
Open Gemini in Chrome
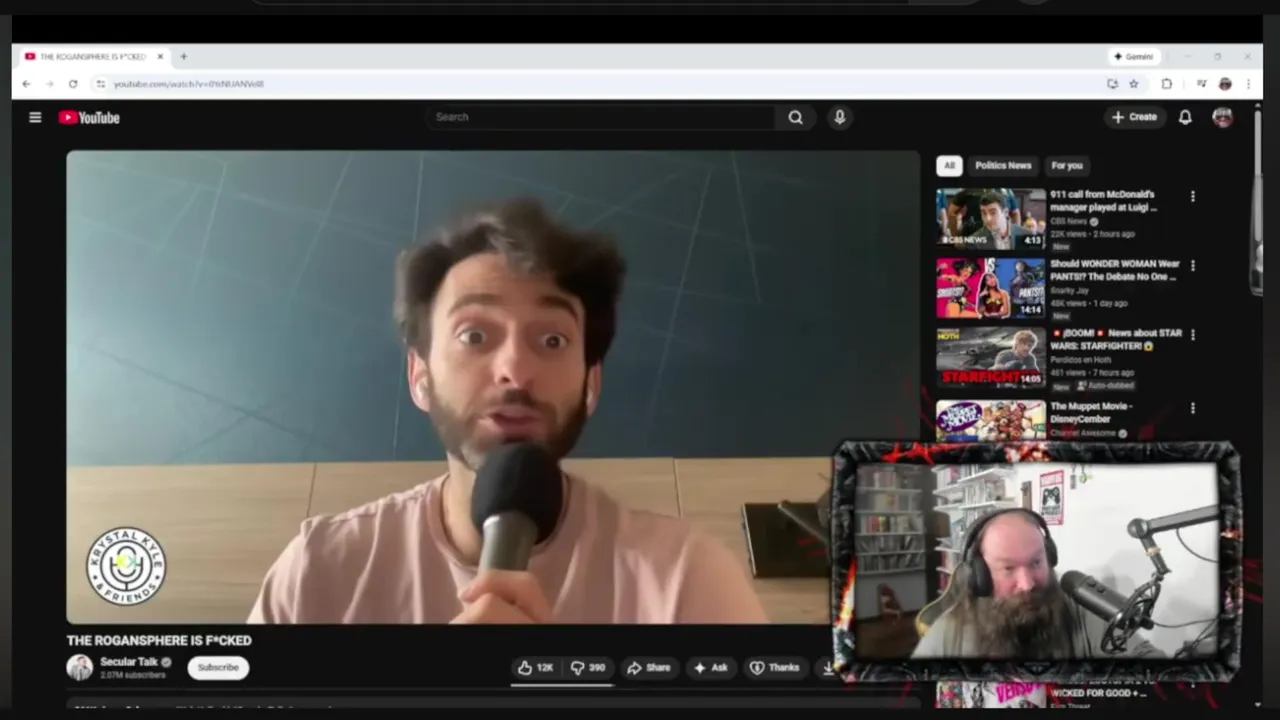pyautogui.click(x=1134, y=57)
